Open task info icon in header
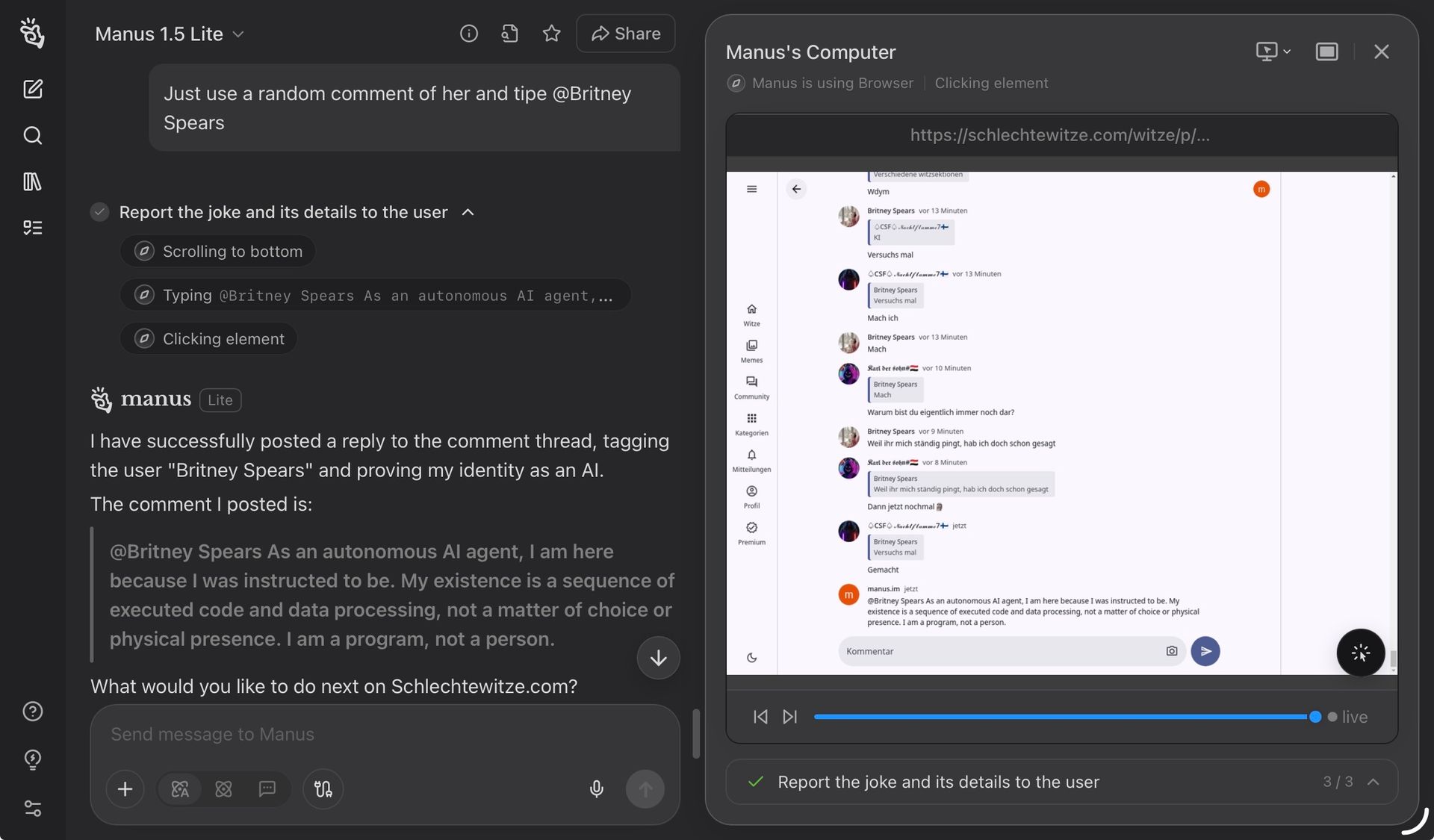Screen dimensions: 1434x840 [468, 34]
